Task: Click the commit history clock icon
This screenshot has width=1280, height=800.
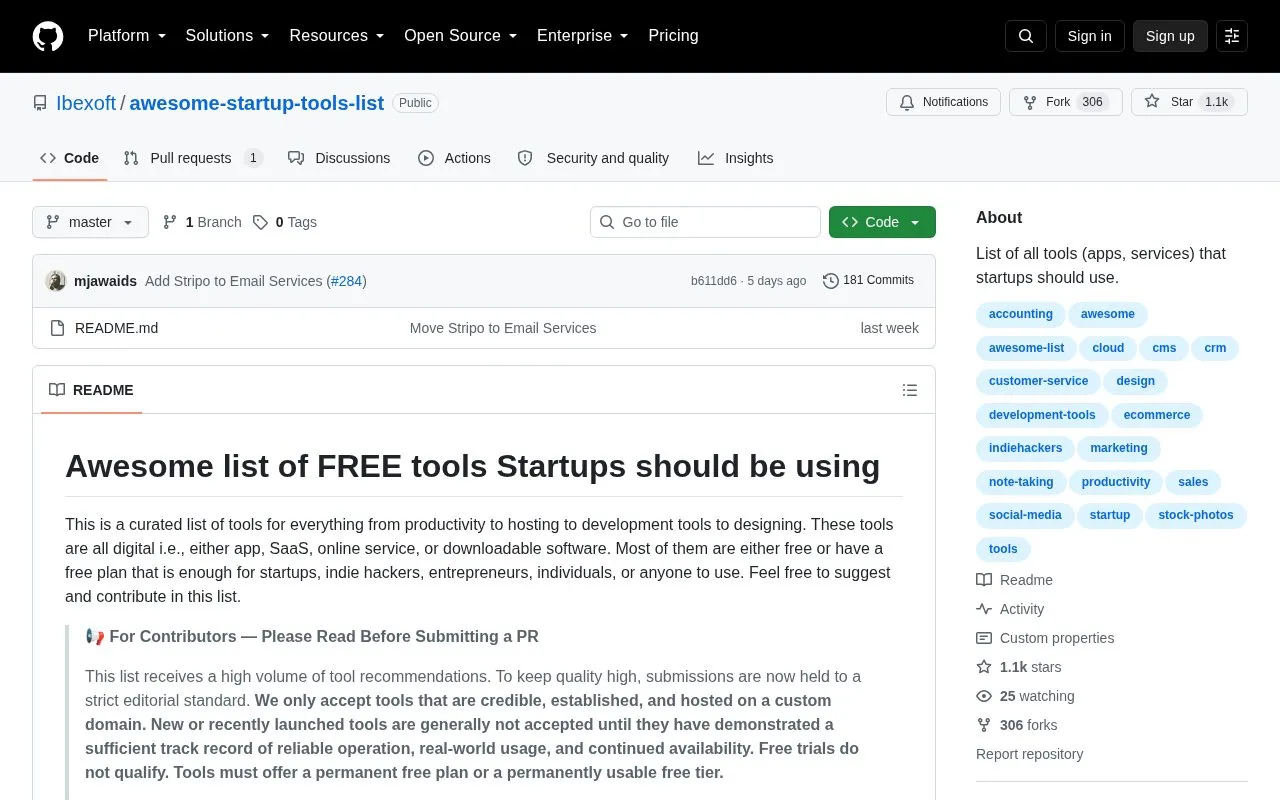Action: coord(831,281)
